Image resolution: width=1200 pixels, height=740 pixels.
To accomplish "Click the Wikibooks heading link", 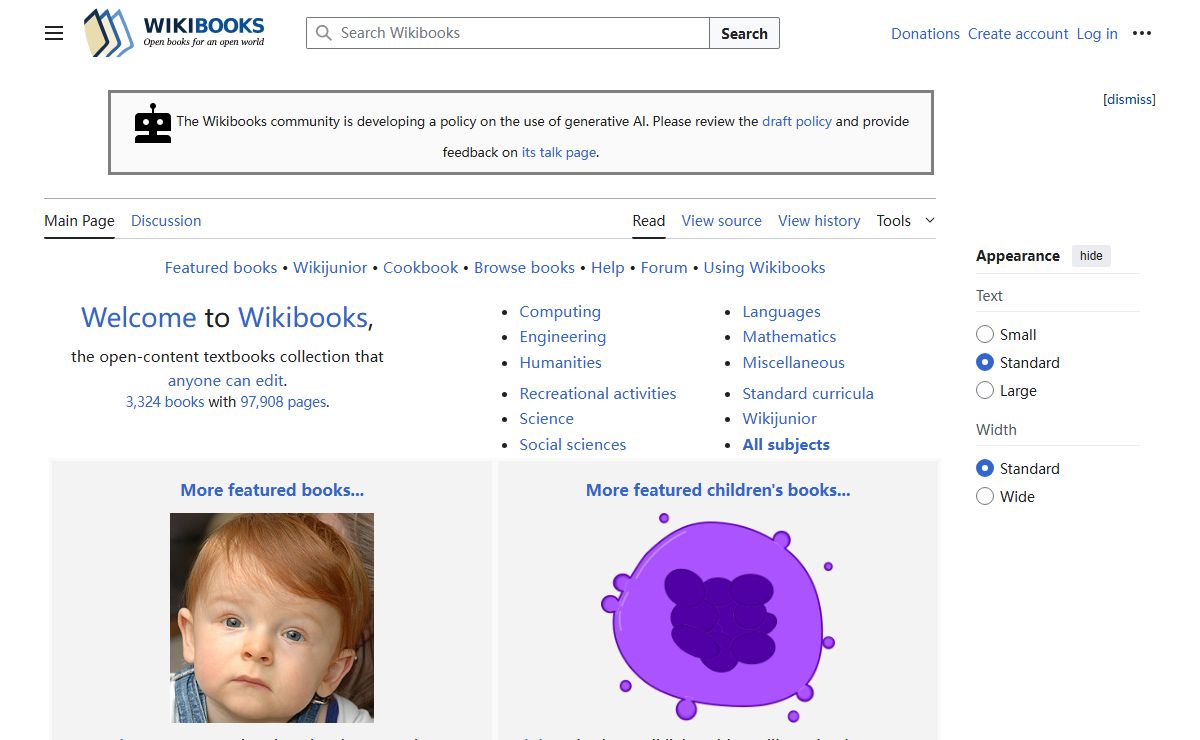I will click(303, 318).
